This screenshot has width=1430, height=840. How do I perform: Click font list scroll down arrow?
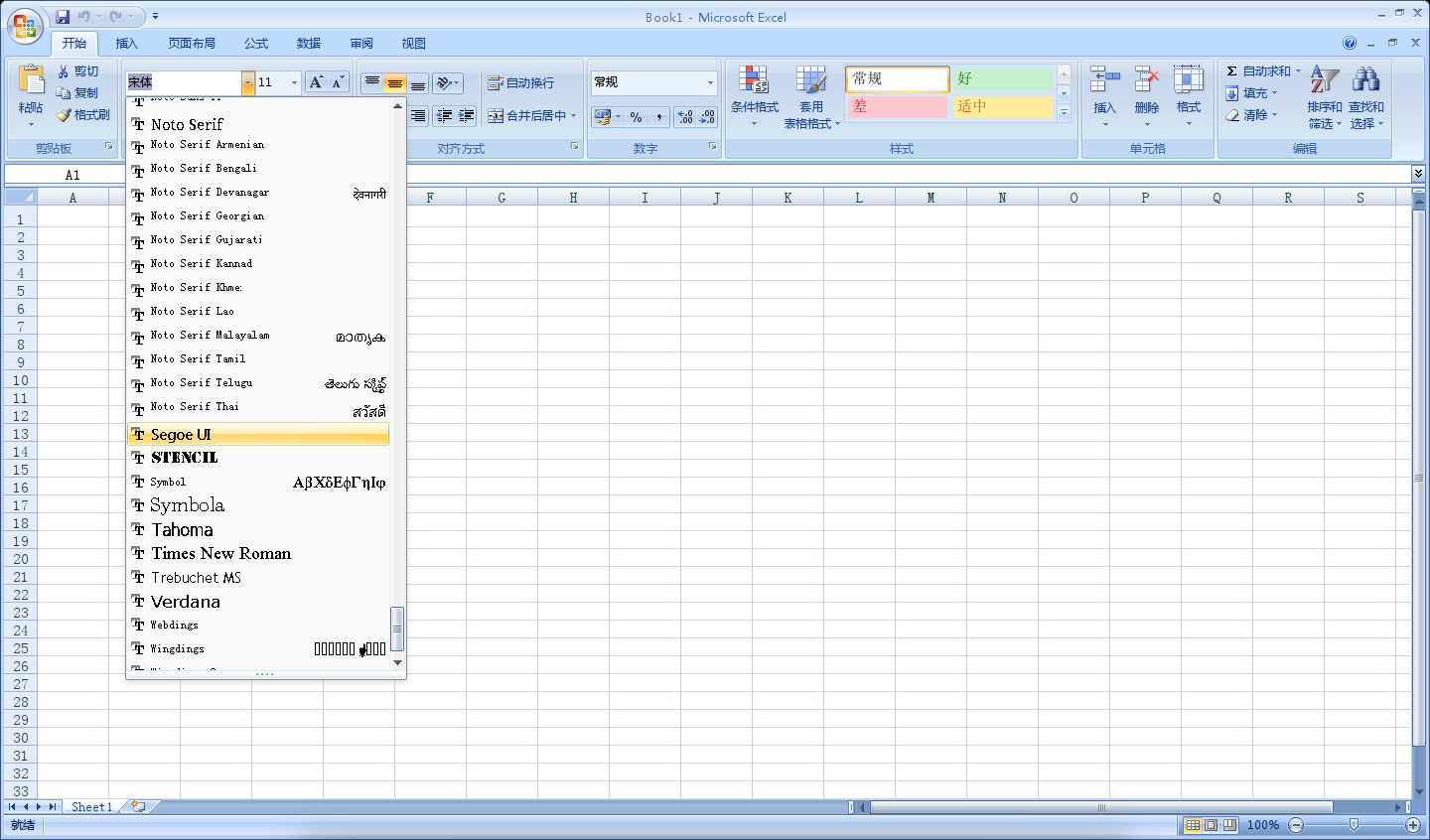[x=398, y=662]
